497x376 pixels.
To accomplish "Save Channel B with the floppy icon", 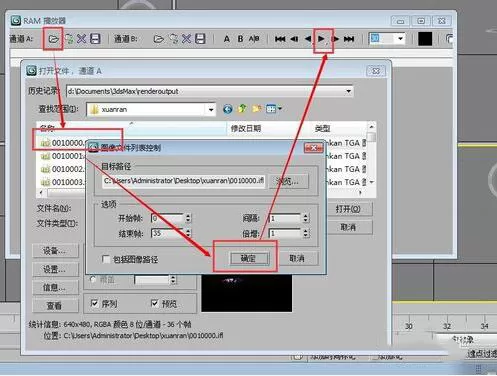I will [200, 39].
